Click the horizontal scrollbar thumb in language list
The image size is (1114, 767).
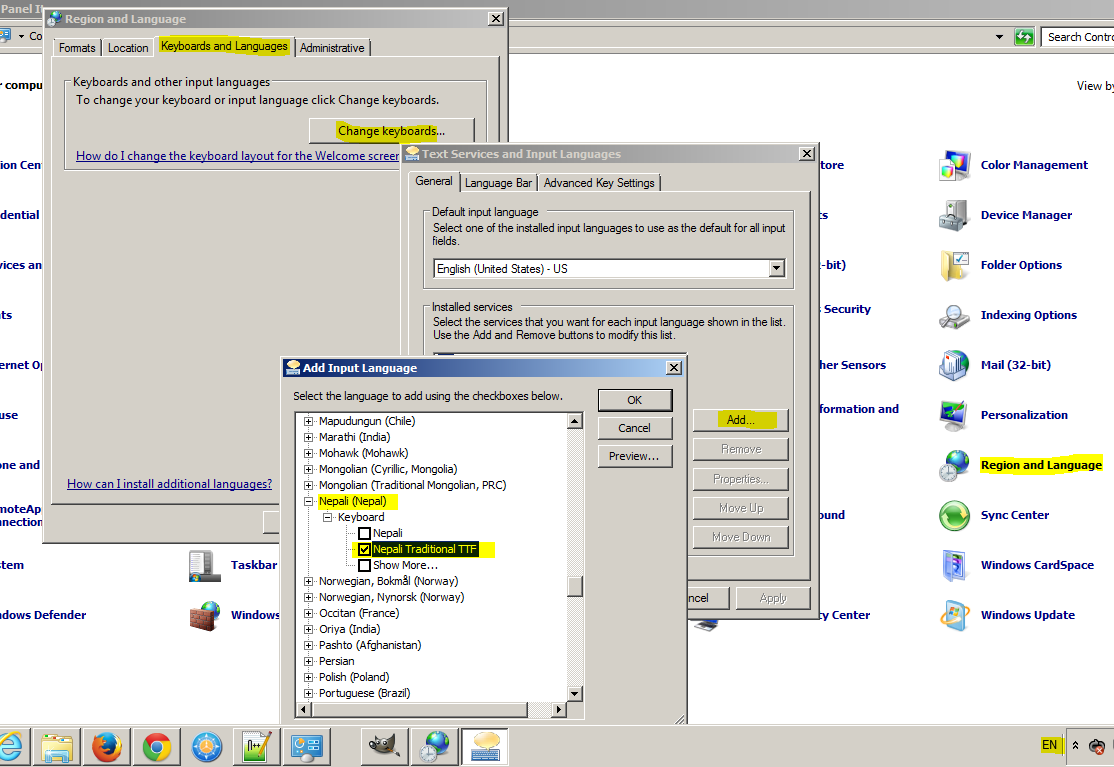[419, 709]
